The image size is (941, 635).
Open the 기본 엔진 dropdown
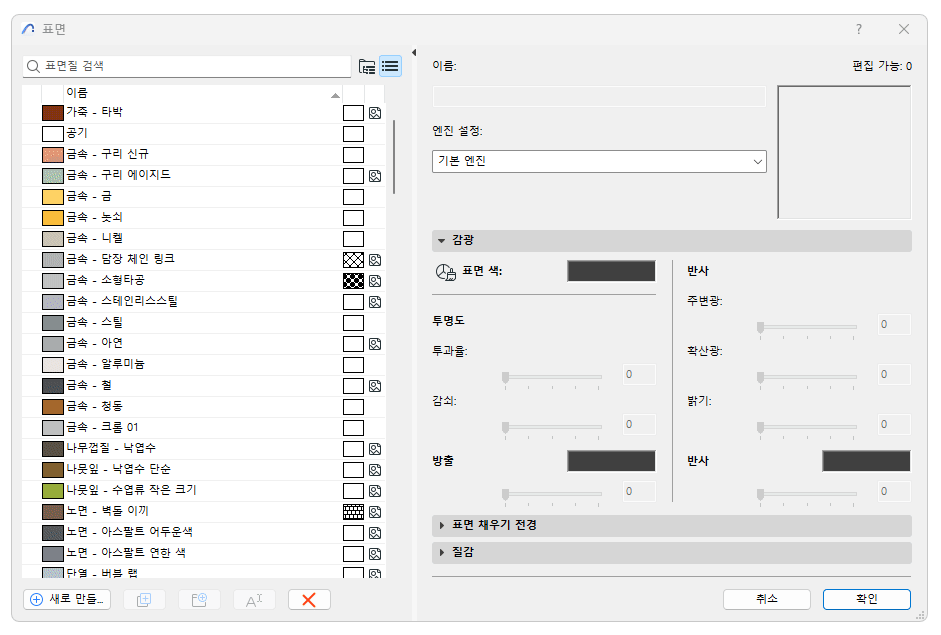598,161
